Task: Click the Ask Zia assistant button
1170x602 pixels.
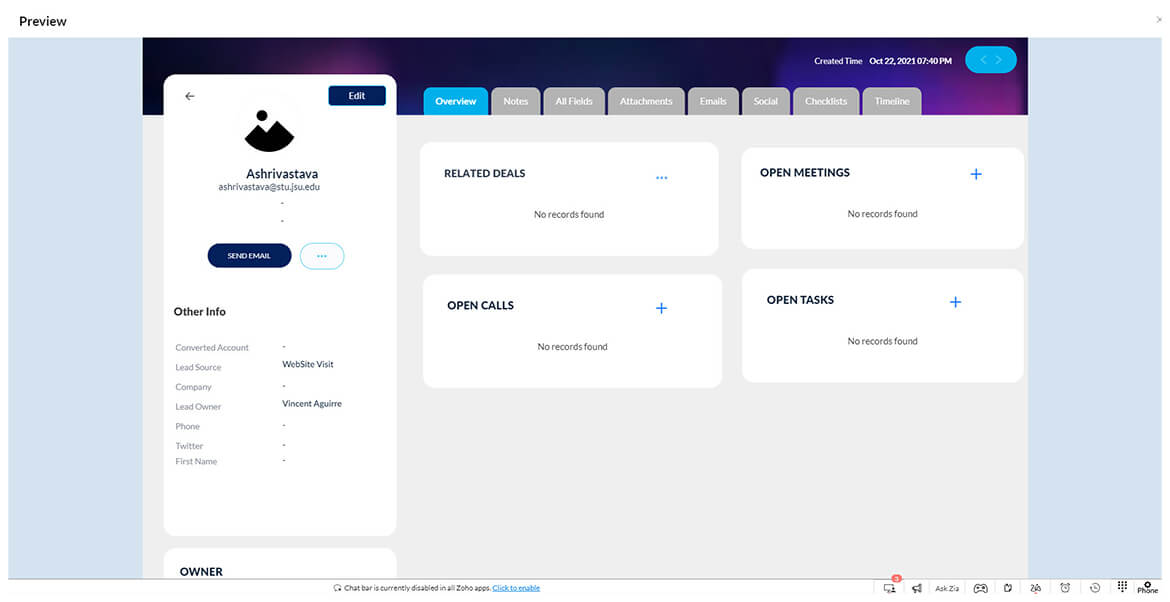Action: pyautogui.click(x=947, y=588)
